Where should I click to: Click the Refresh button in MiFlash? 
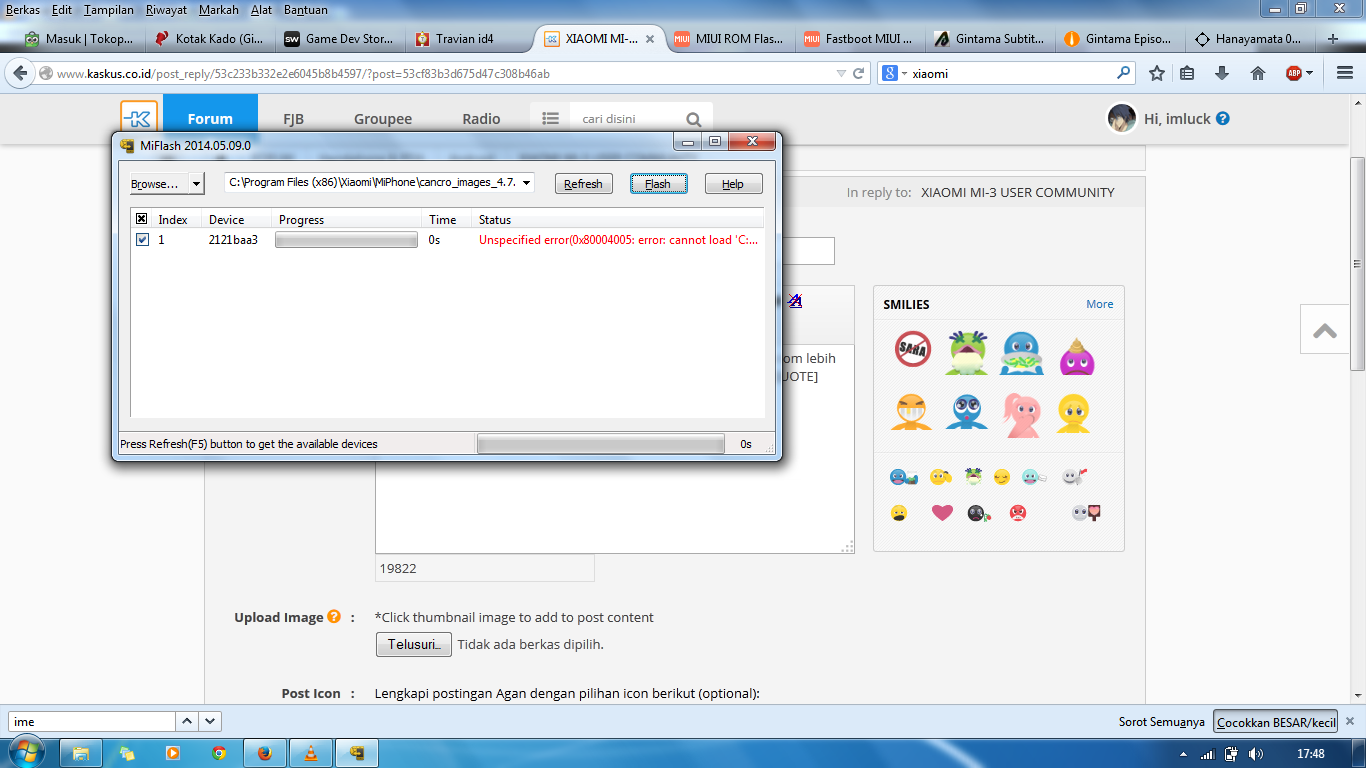583,184
